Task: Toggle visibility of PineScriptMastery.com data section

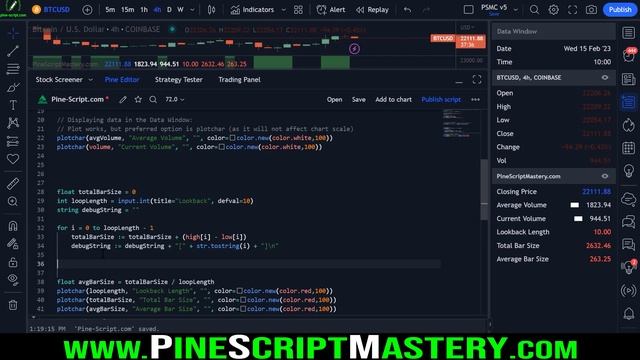Action: tap(605, 176)
